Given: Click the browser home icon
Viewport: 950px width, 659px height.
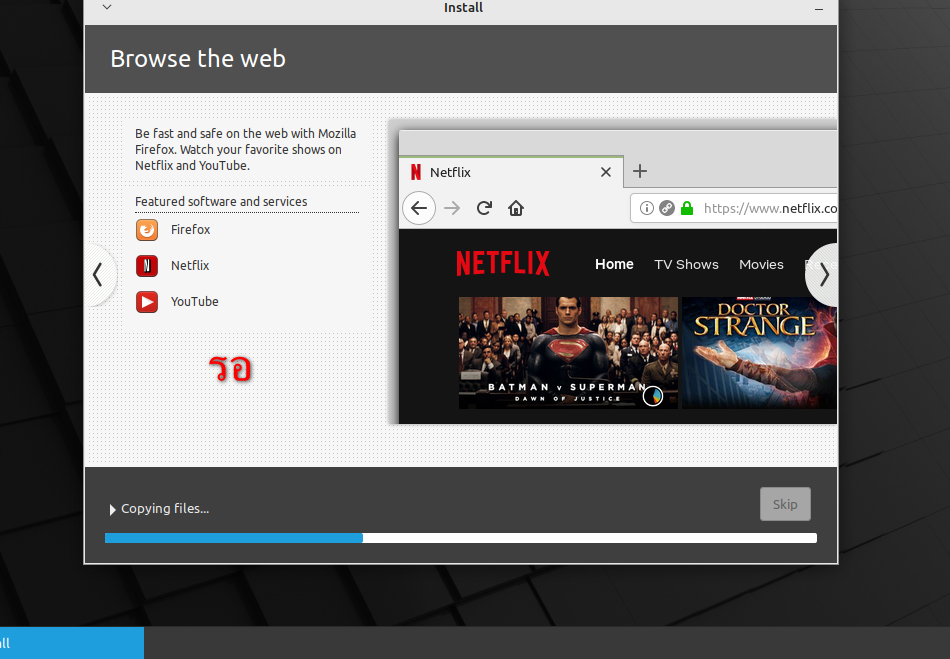Looking at the screenshot, I should pos(516,208).
